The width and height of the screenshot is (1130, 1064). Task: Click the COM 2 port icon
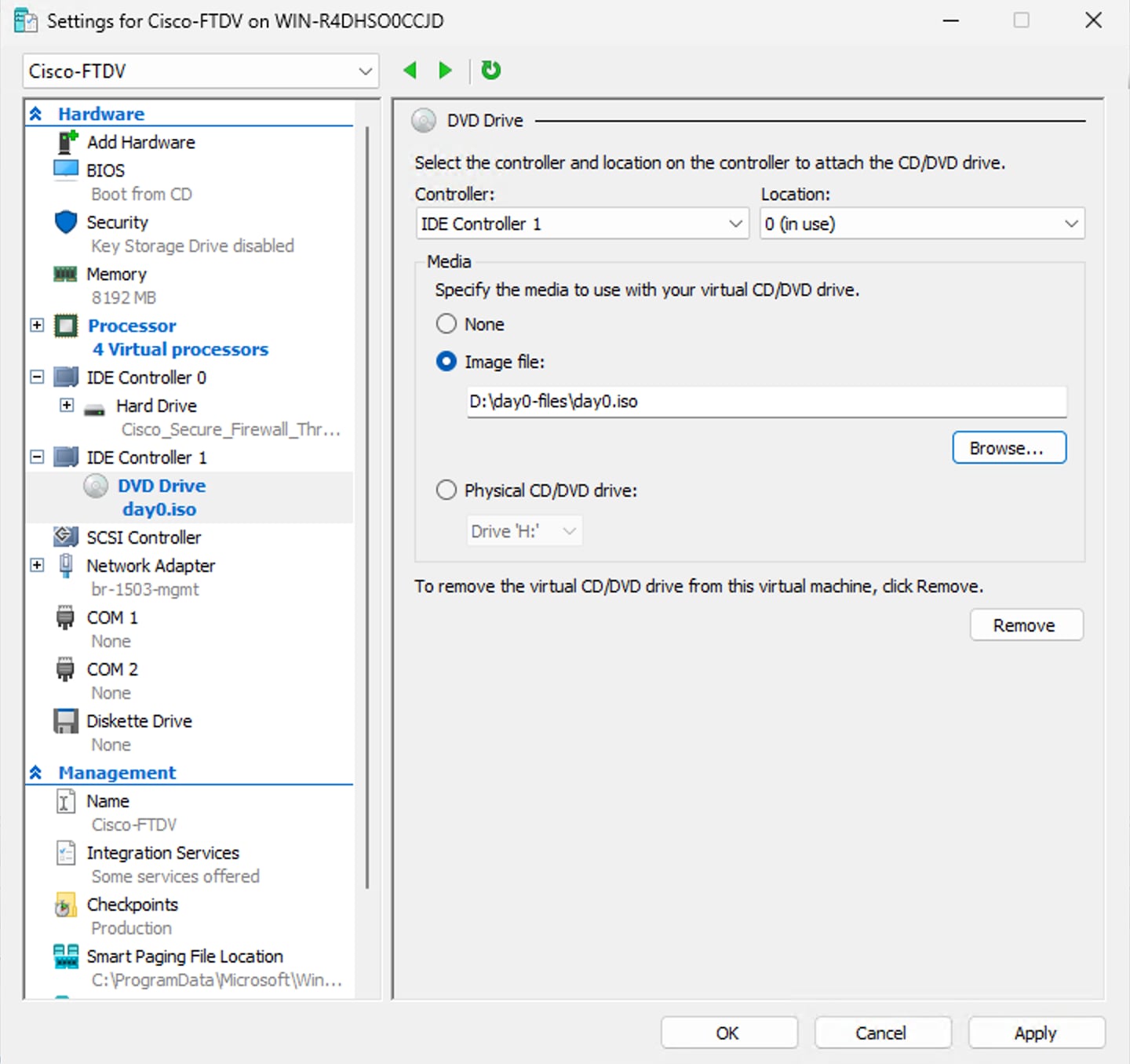[66, 669]
